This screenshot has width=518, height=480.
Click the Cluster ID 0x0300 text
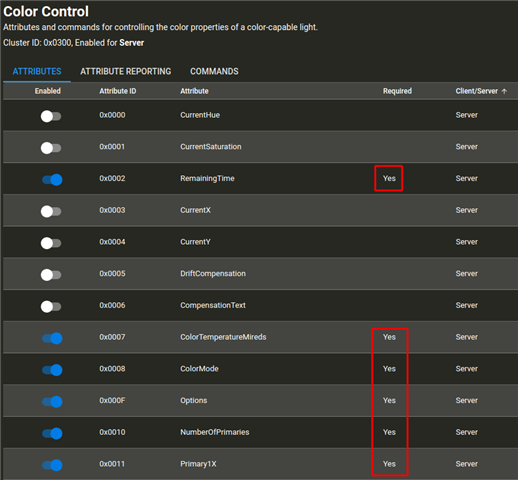pyautogui.click(x=38, y=43)
